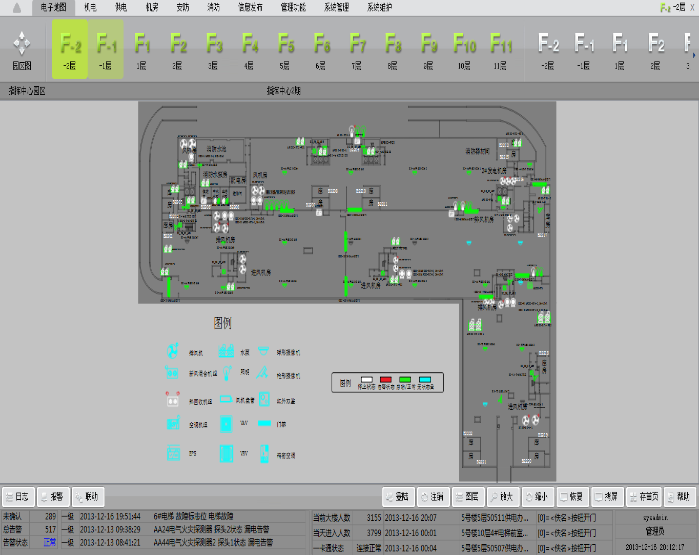
Task: Select the 6#电梯 alarm log row
Action: tap(185, 516)
